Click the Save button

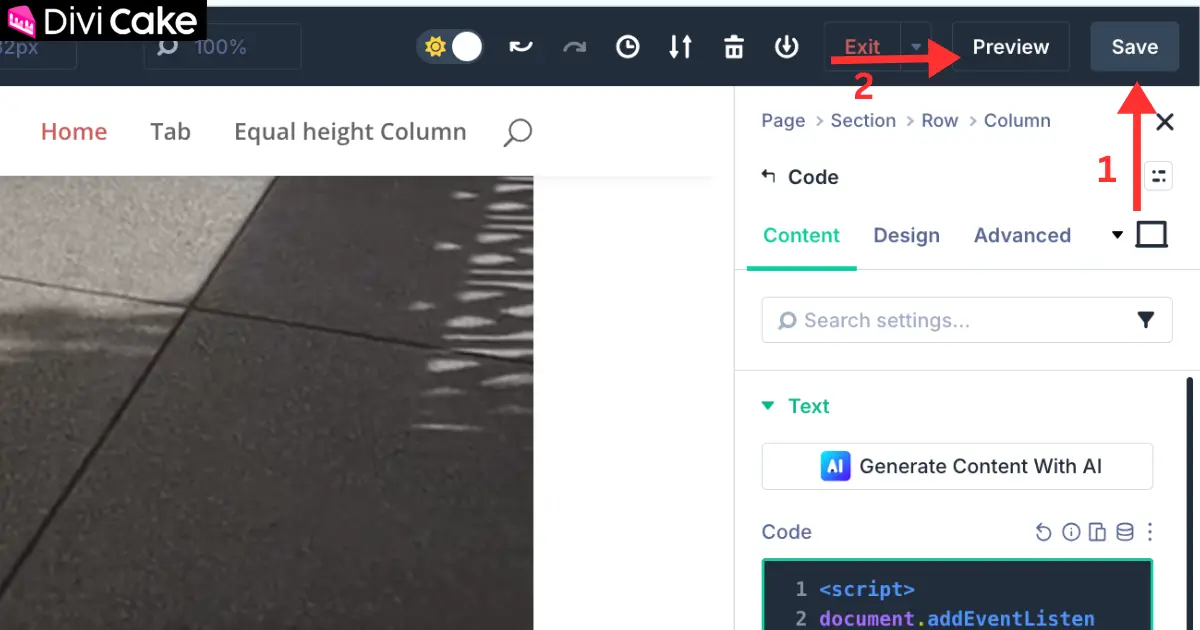point(1135,47)
